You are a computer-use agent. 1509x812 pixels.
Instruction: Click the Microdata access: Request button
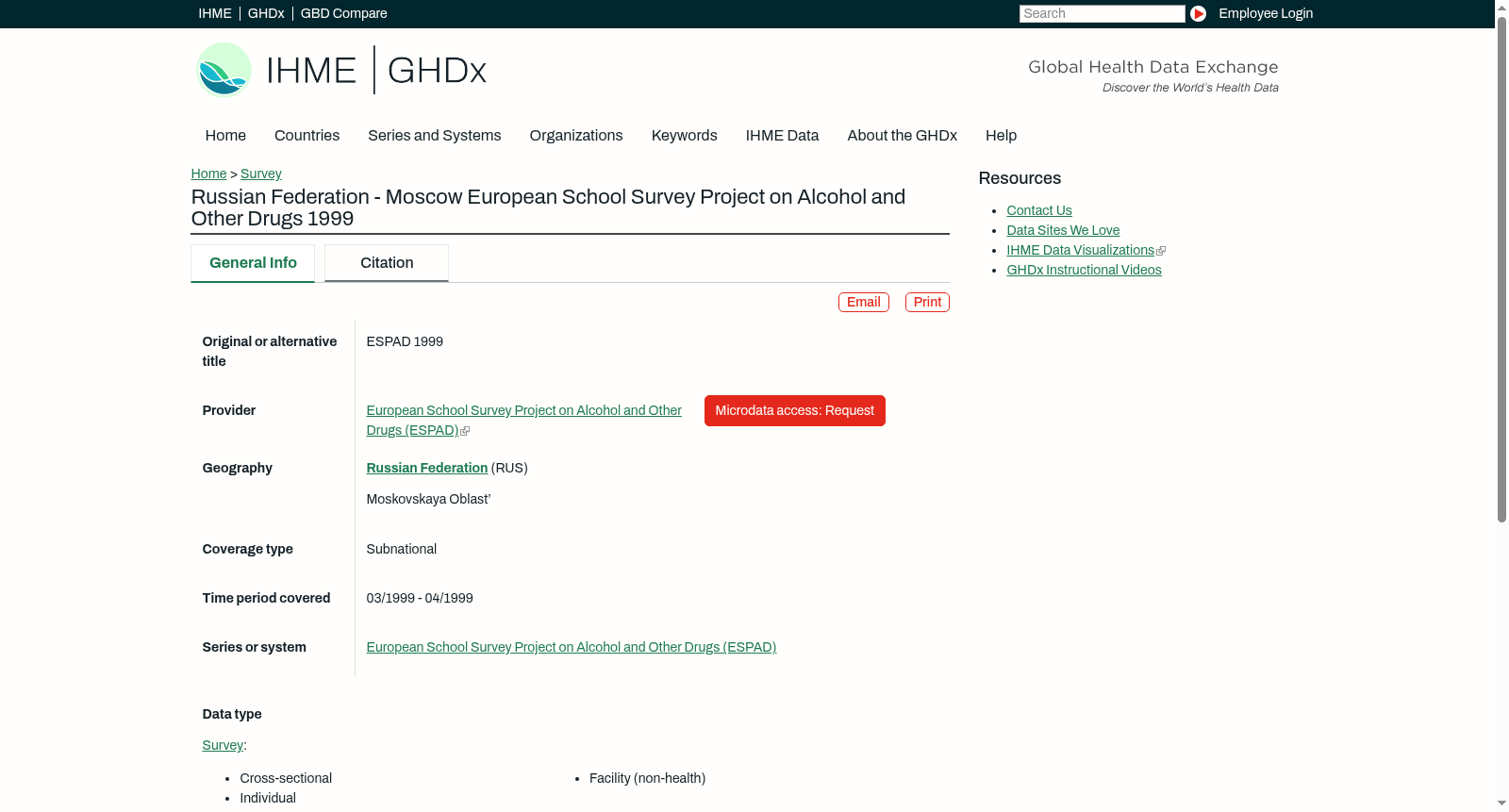click(x=795, y=410)
